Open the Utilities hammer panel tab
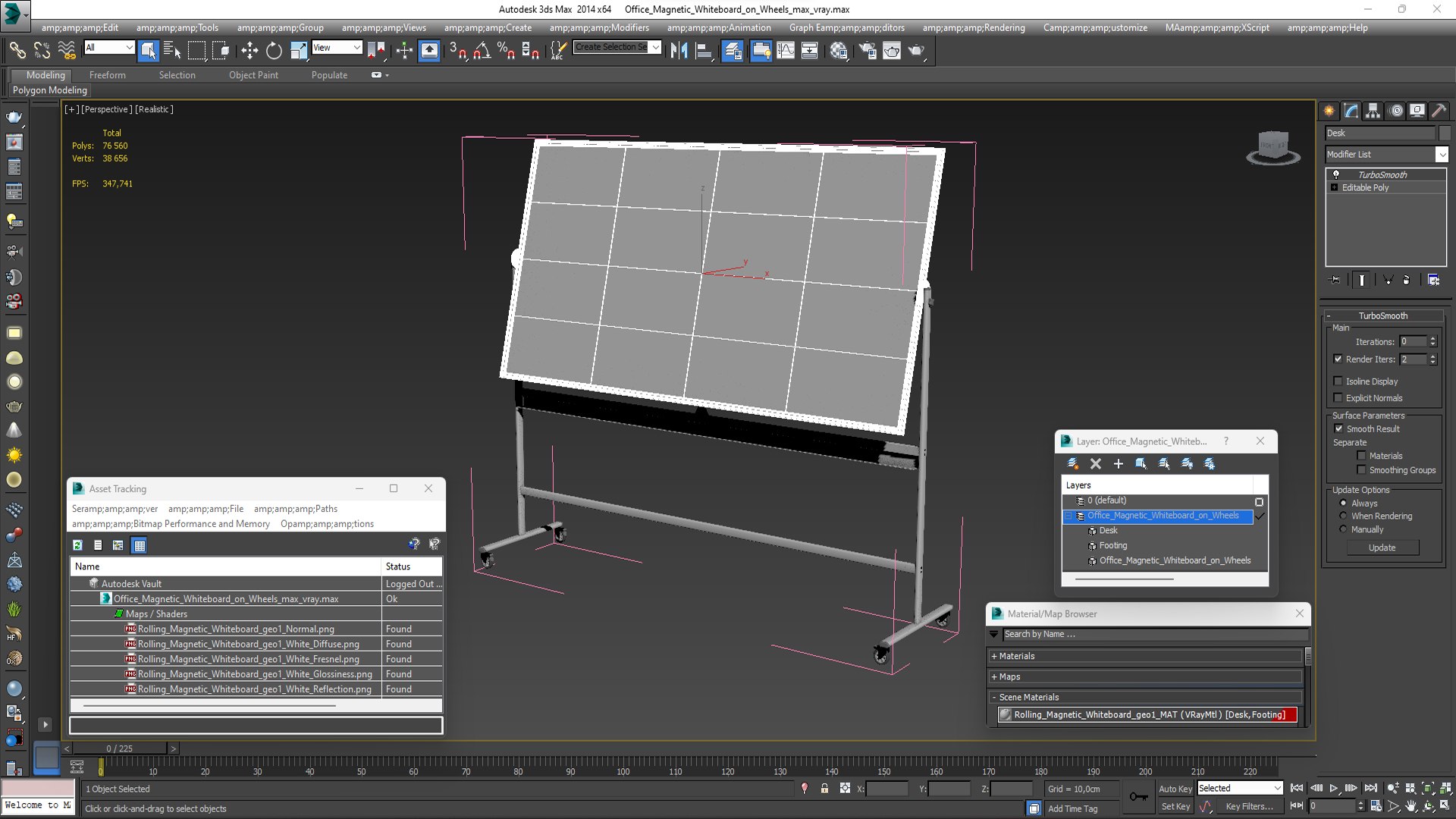The width and height of the screenshot is (1456, 819). pyautogui.click(x=1439, y=111)
